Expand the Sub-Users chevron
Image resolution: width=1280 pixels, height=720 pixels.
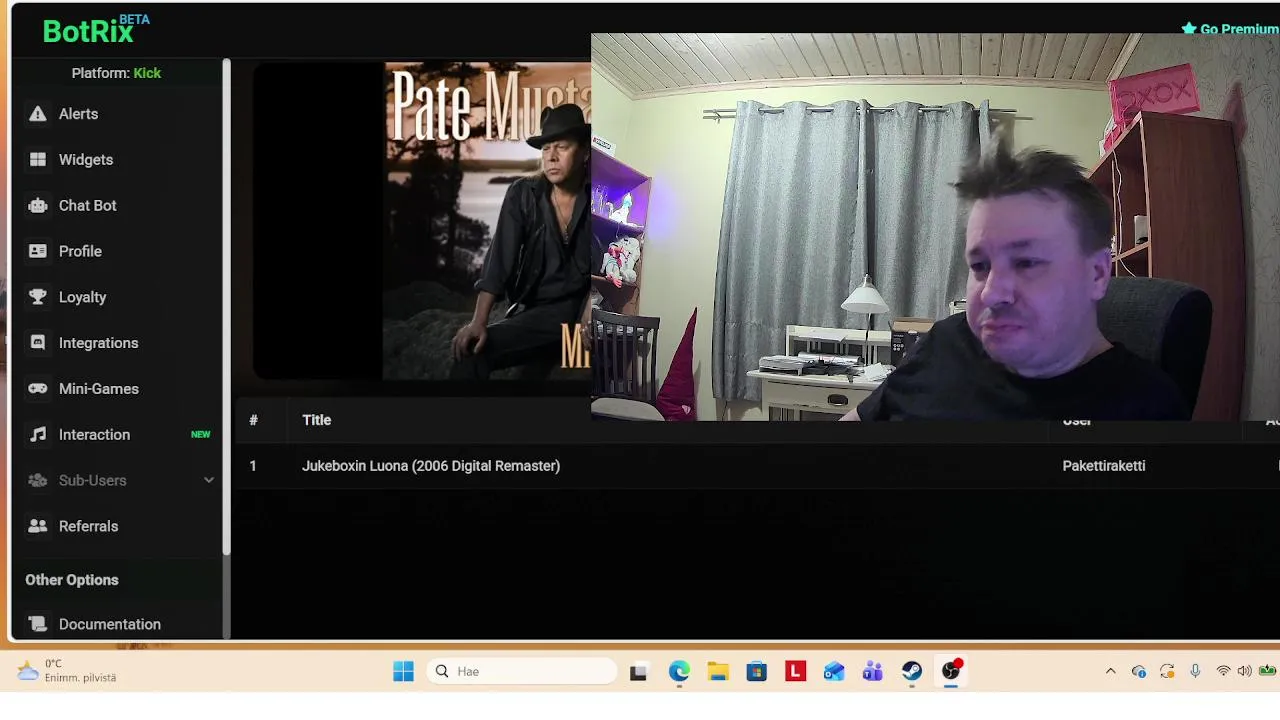tap(209, 481)
